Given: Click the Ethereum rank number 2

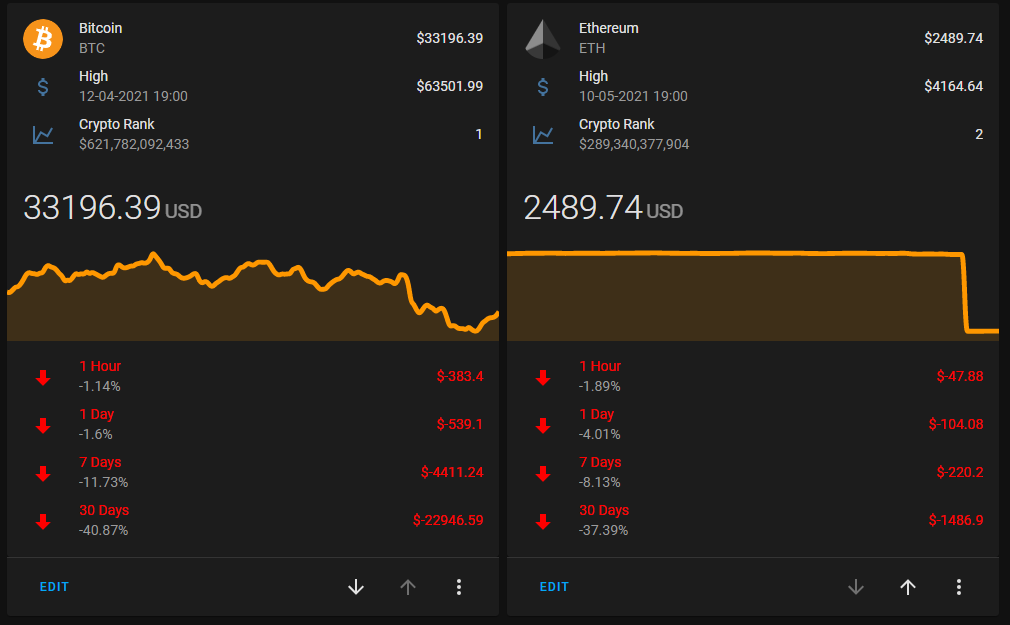Looking at the screenshot, I should click(979, 135).
